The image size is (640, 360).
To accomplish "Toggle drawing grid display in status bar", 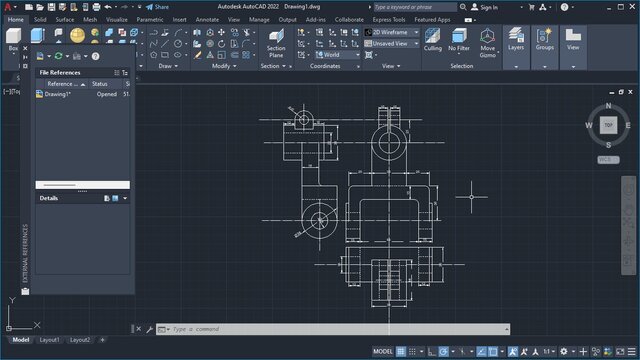I will click(x=401, y=351).
